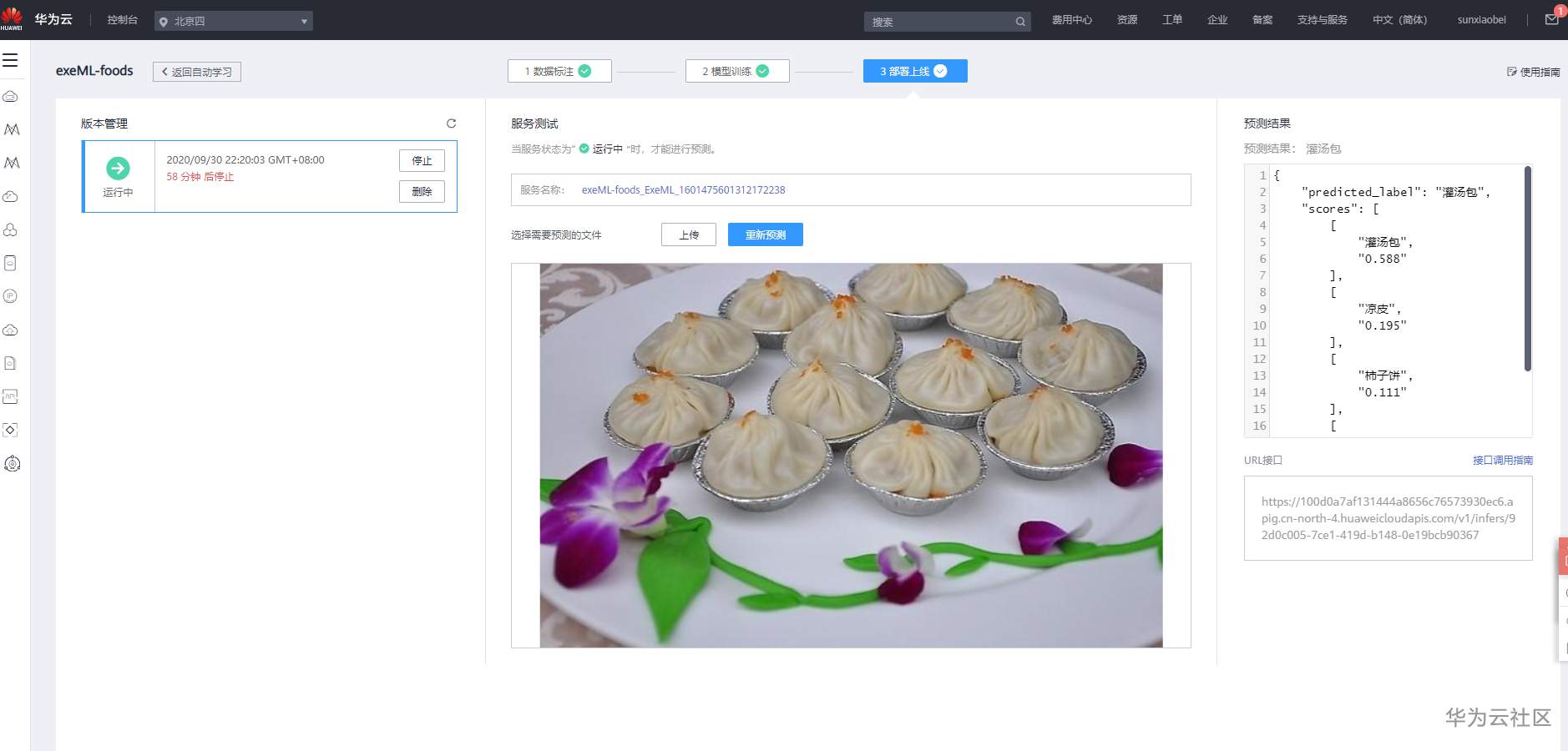The width and height of the screenshot is (1568, 751).
Task: Click the 预测结果: 灌汤包 summary text
Action: coord(1292,149)
